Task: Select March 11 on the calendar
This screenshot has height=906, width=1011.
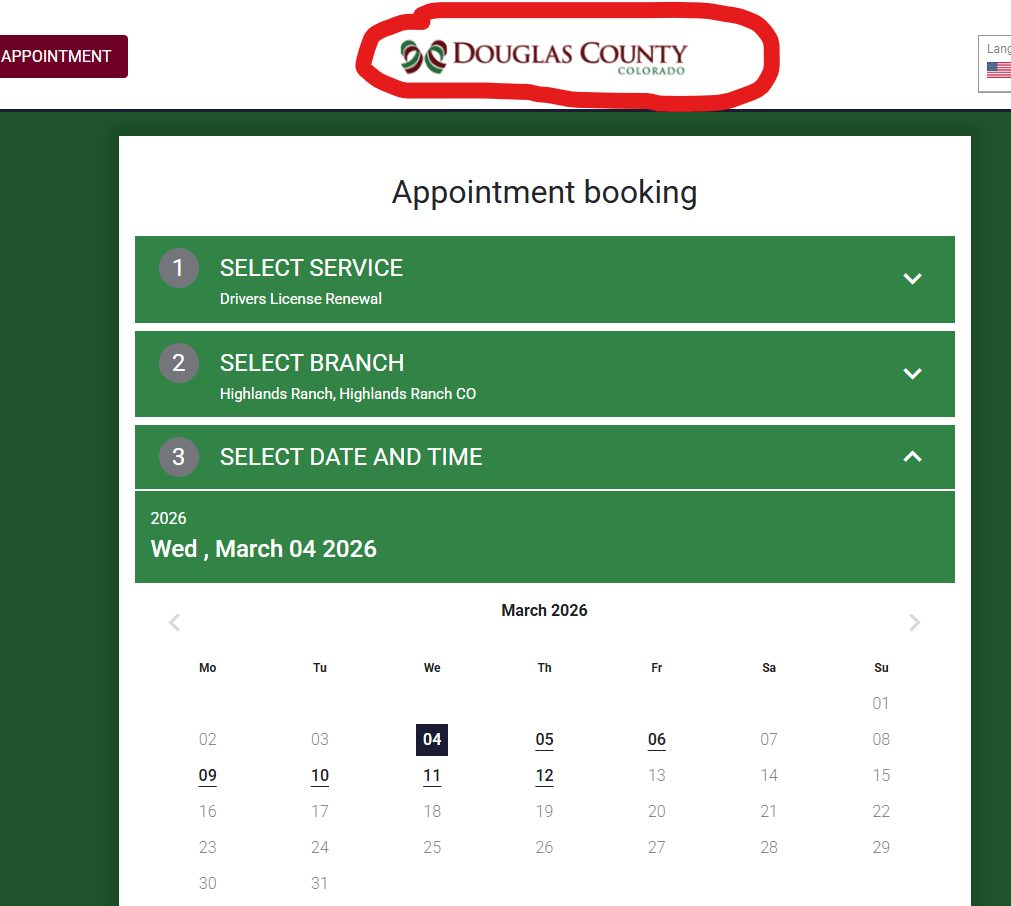Action: coord(432,776)
